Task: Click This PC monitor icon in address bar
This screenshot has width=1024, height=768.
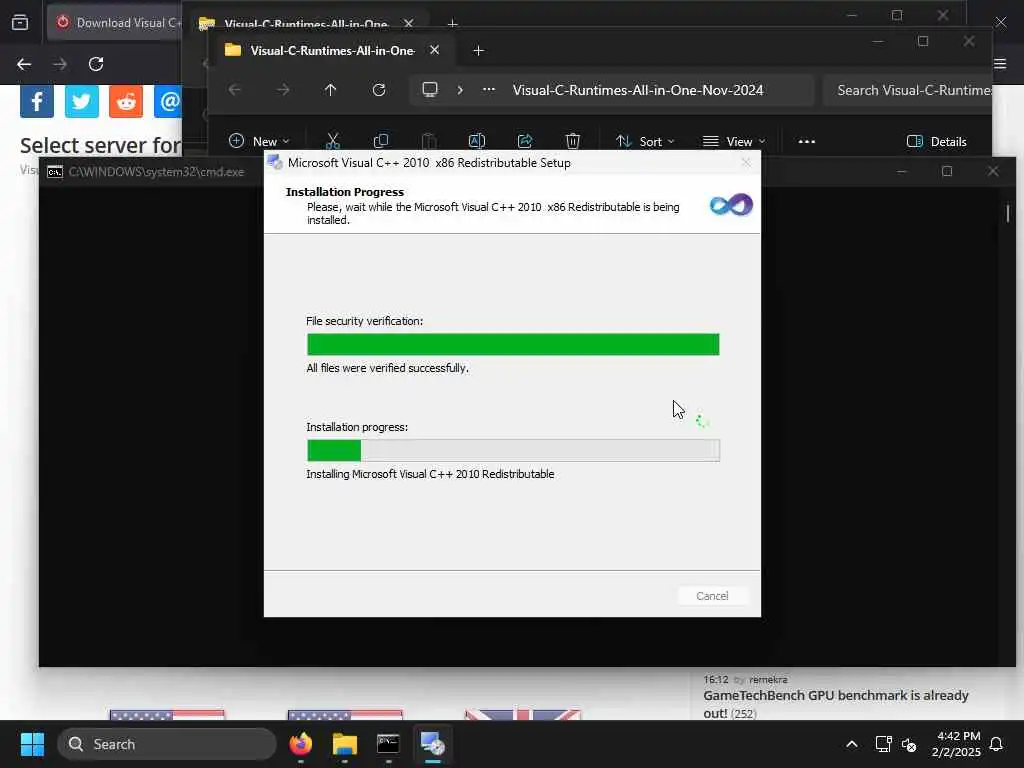Action: tap(430, 89)
